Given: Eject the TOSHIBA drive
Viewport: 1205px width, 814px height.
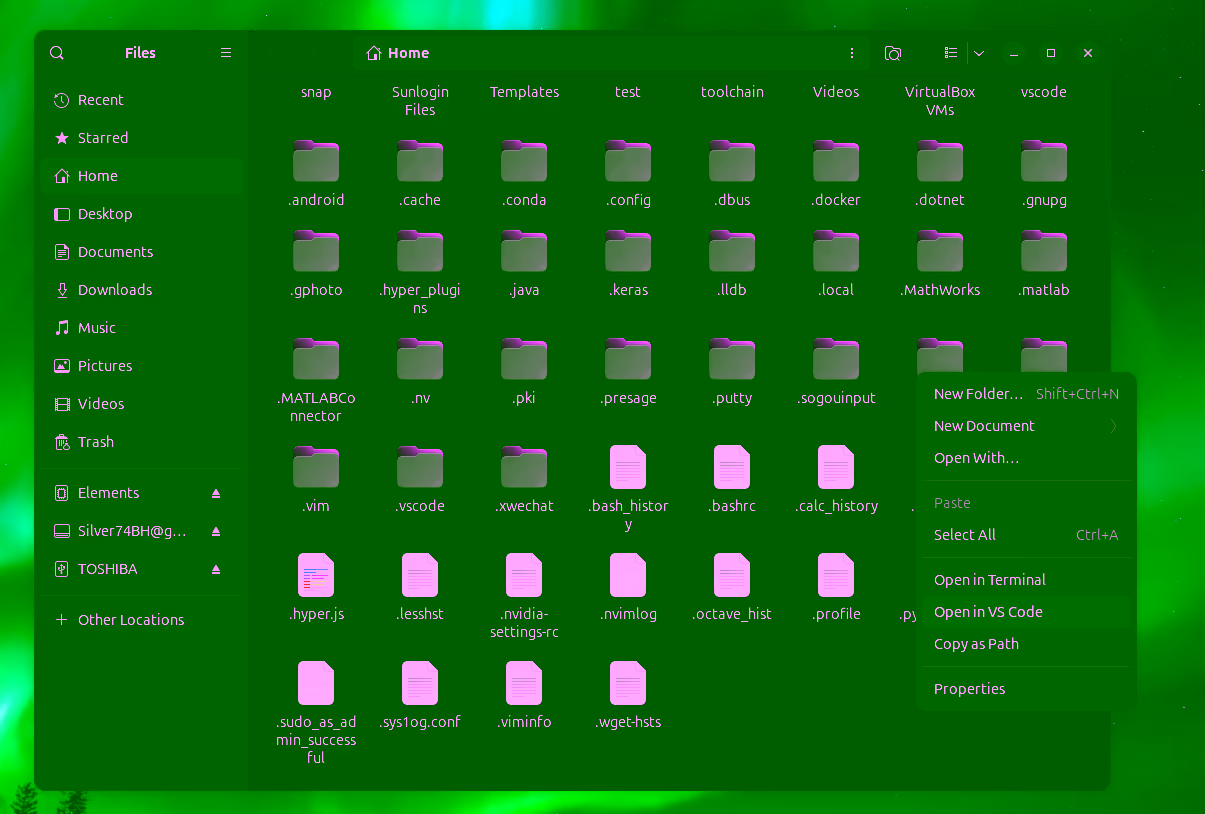Looking at the screenshot, I should [x=216, y=569].
